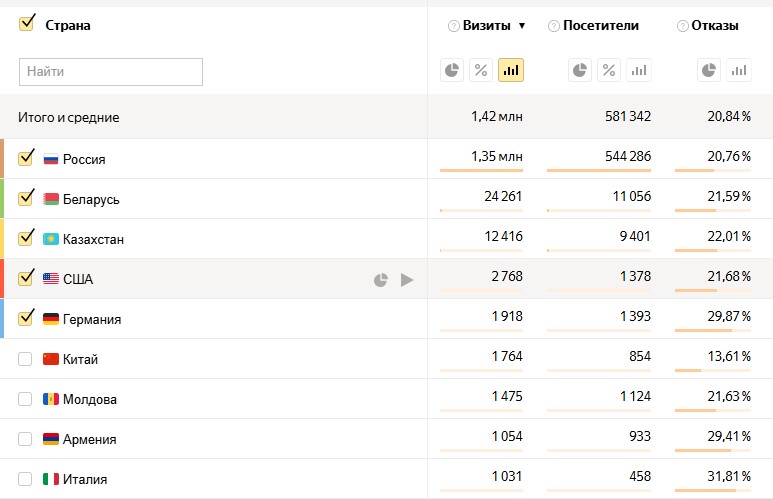Sort table by Отказы column header

coord(714,26)
